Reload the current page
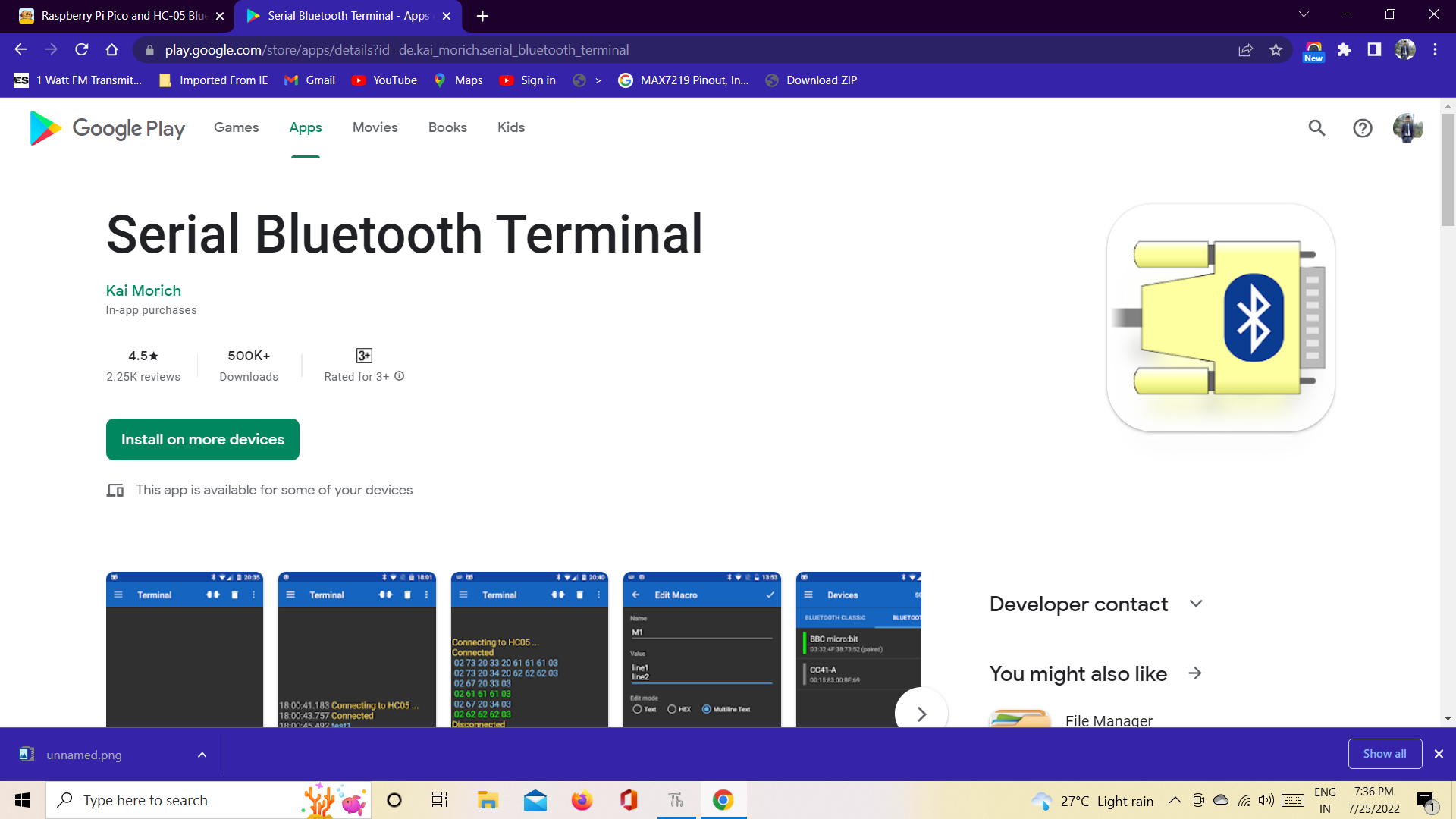This screenshot has width=1456, height=819. point(82,50)
